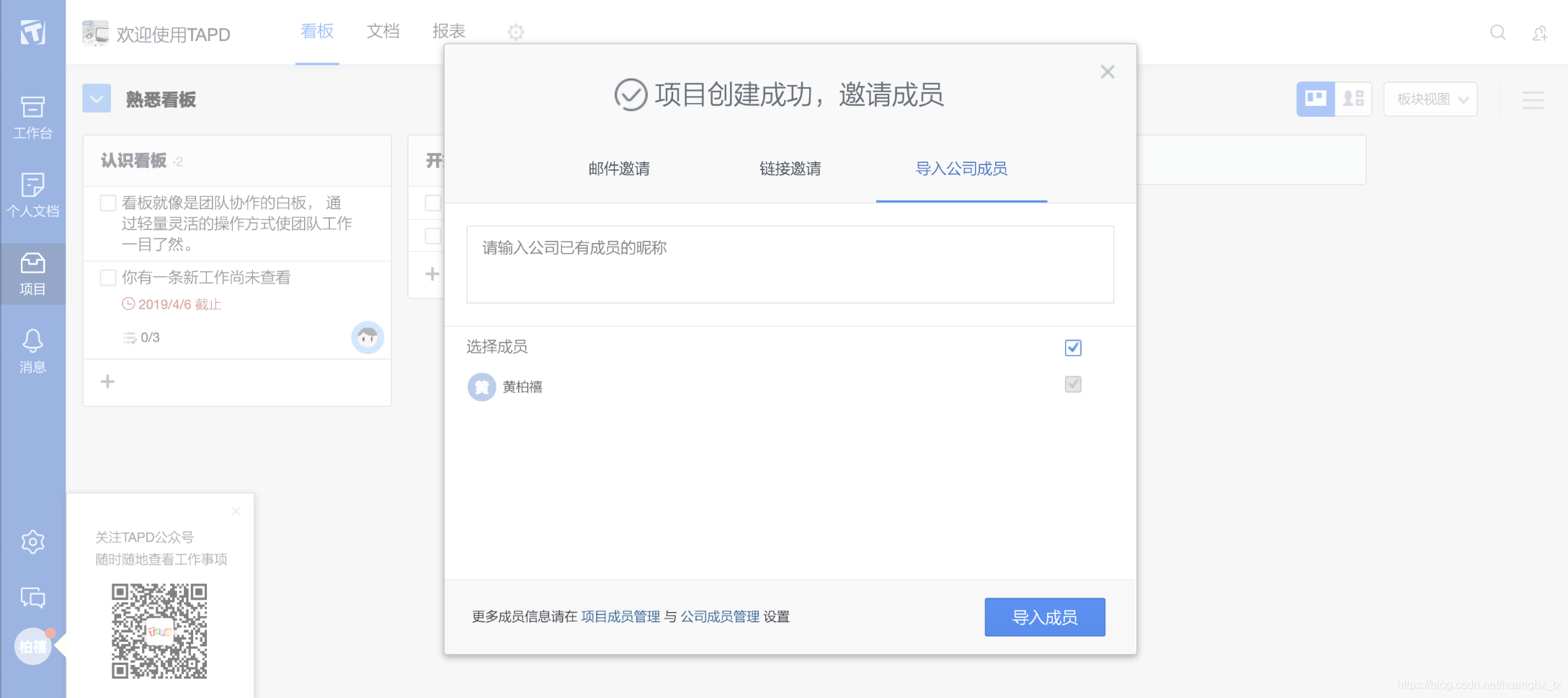Click the 认识看板 column title
Image resolution: width=1568 pixels, height=698 pixels.
click(133, 160)
